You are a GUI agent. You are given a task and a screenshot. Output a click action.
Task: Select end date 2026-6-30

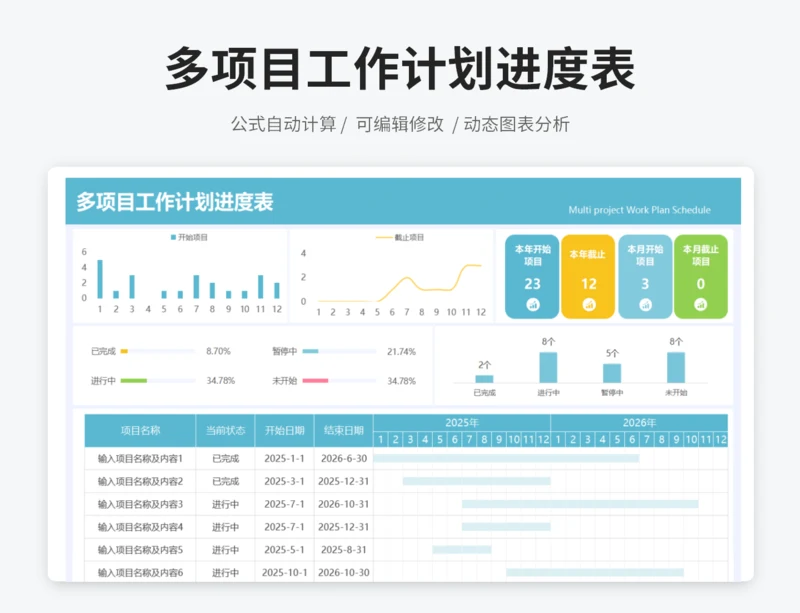point(343,458)
